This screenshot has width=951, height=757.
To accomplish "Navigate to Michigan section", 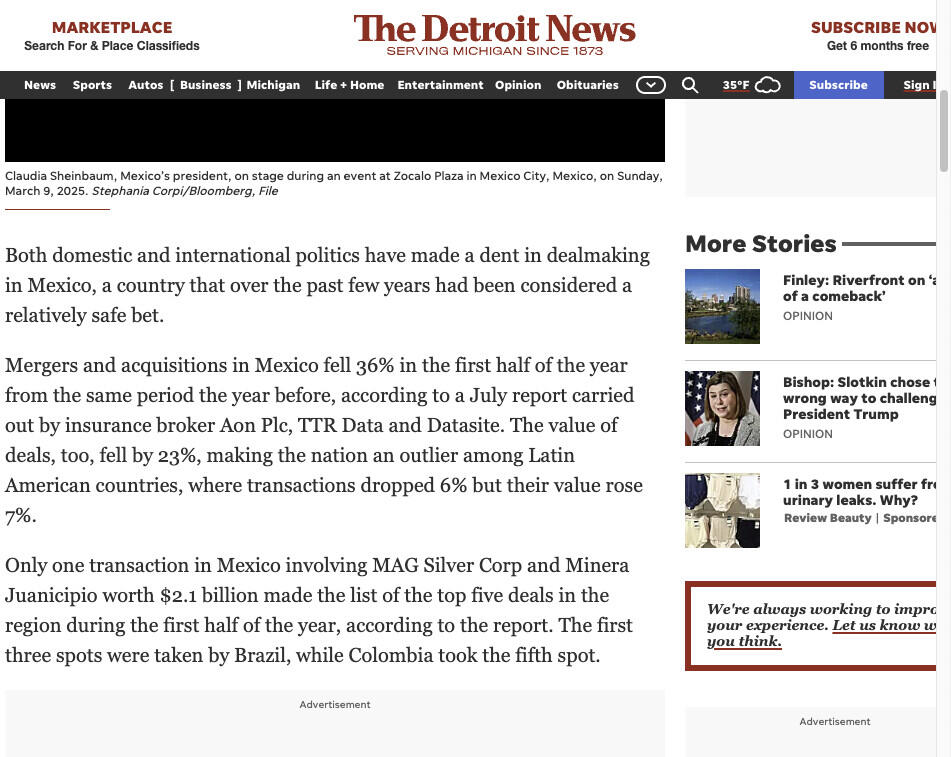I will [x=273, y=85].
